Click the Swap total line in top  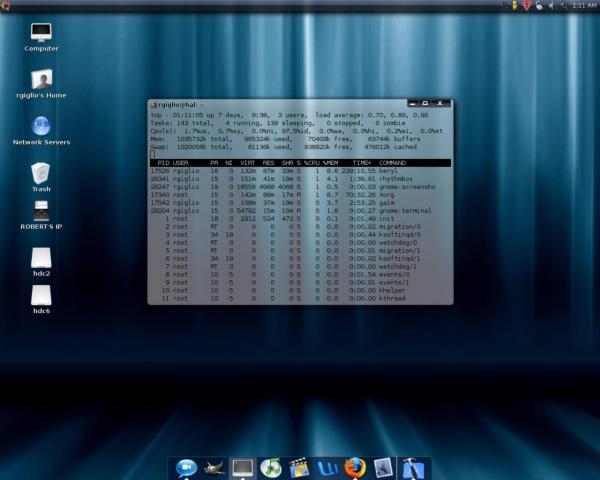pos(284,147)
